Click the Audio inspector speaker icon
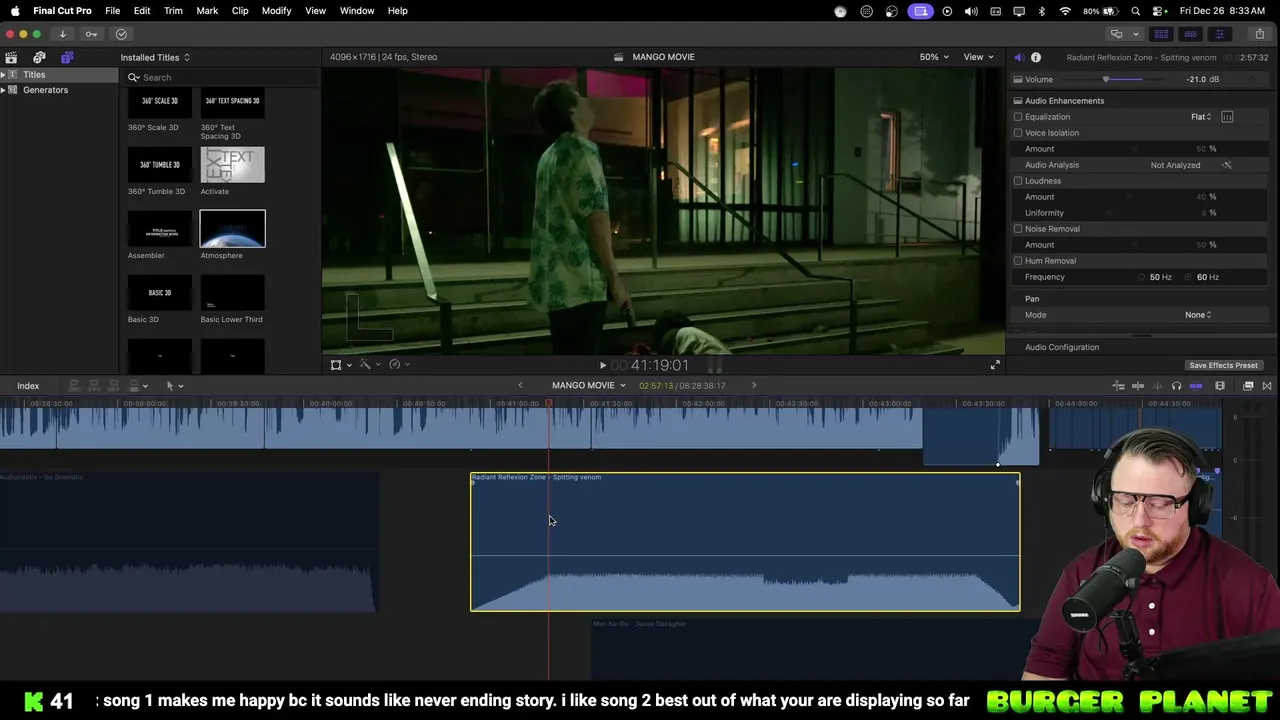Image resolution: width=1280 pixels, height=720 pixels. tap(1018, 57)
